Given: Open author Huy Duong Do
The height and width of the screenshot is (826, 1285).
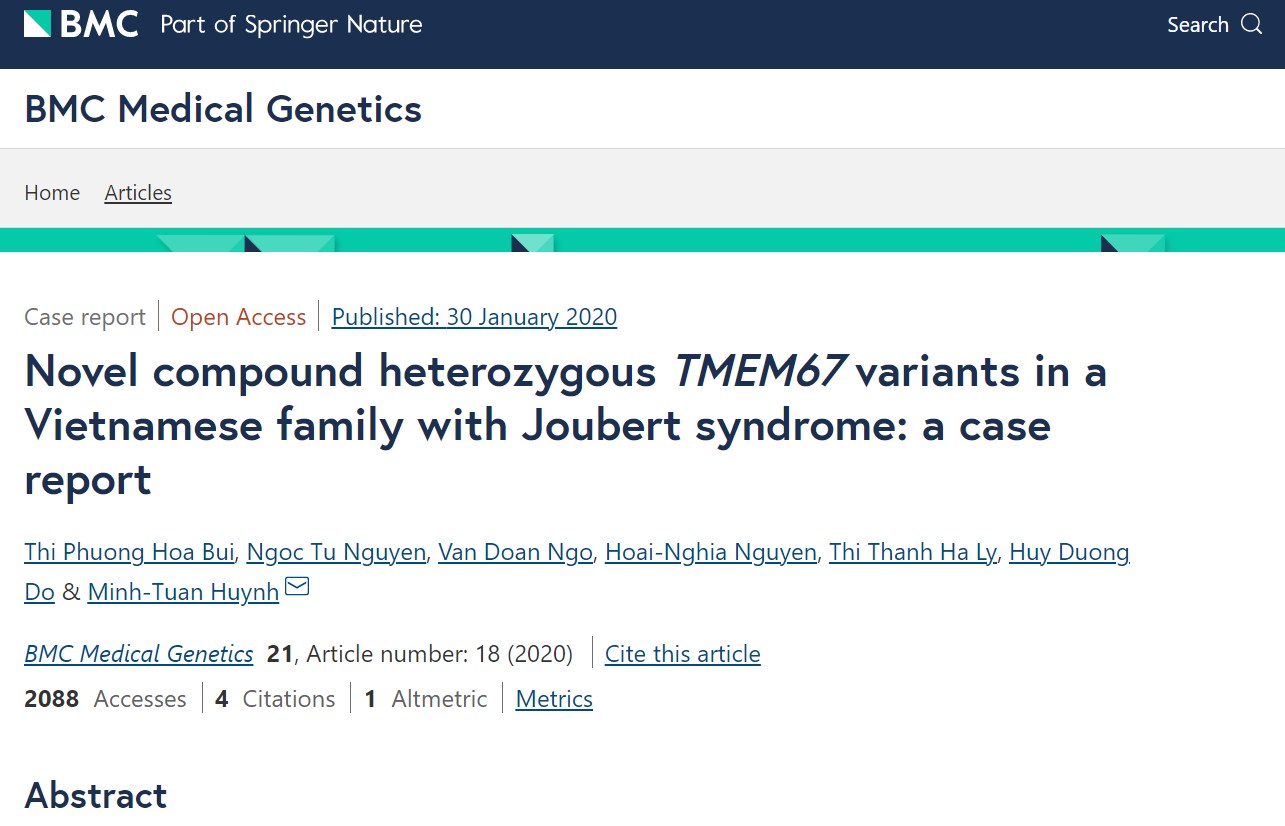Looking at the screenshot, I should [1069, 552].
